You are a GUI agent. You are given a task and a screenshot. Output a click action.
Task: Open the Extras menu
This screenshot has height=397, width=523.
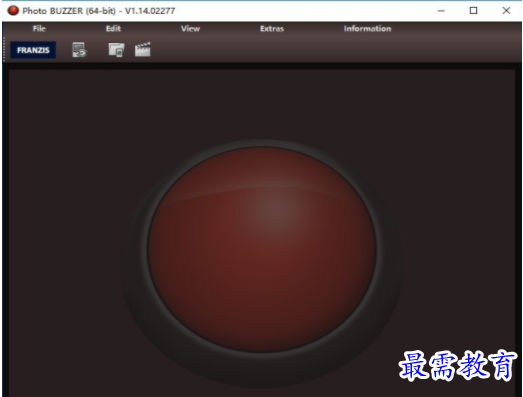(272, 29)
